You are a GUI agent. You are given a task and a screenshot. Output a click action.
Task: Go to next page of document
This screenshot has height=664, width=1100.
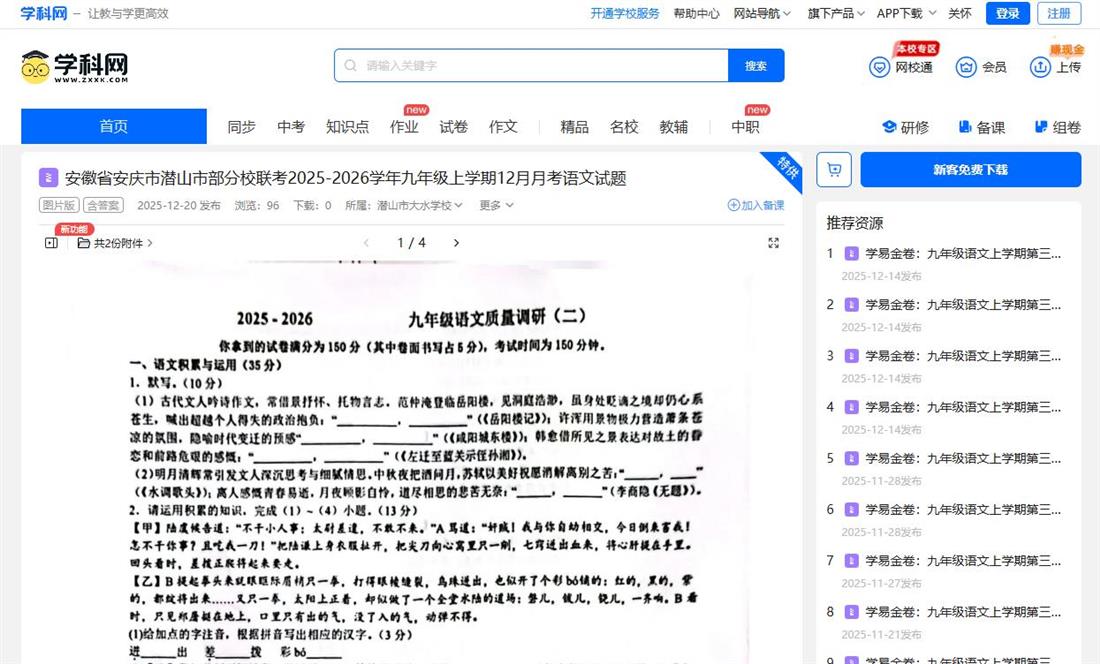click(x=456, y=243)
